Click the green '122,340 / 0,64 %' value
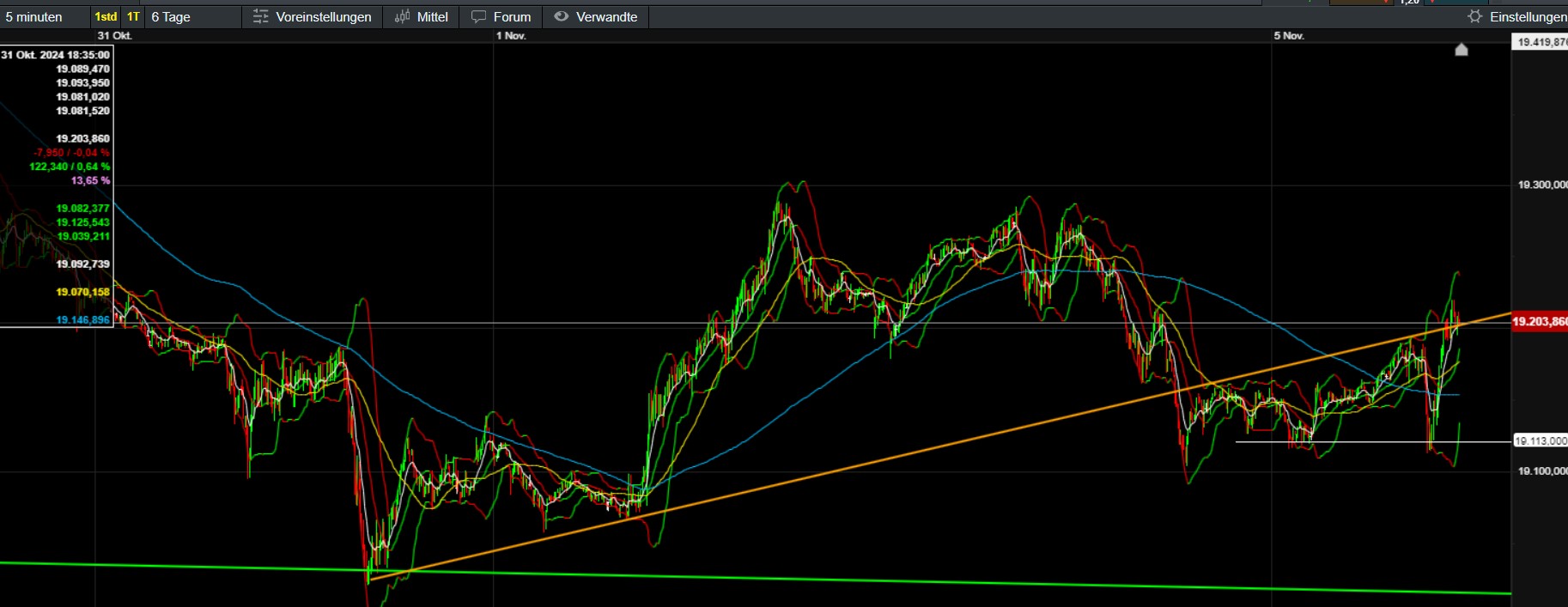This screenshot has height=607, width=1568. (70, 167)
